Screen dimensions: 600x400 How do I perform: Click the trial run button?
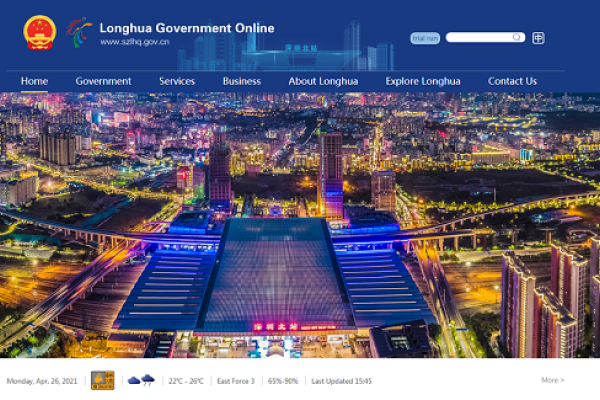[x=425, y=38]
